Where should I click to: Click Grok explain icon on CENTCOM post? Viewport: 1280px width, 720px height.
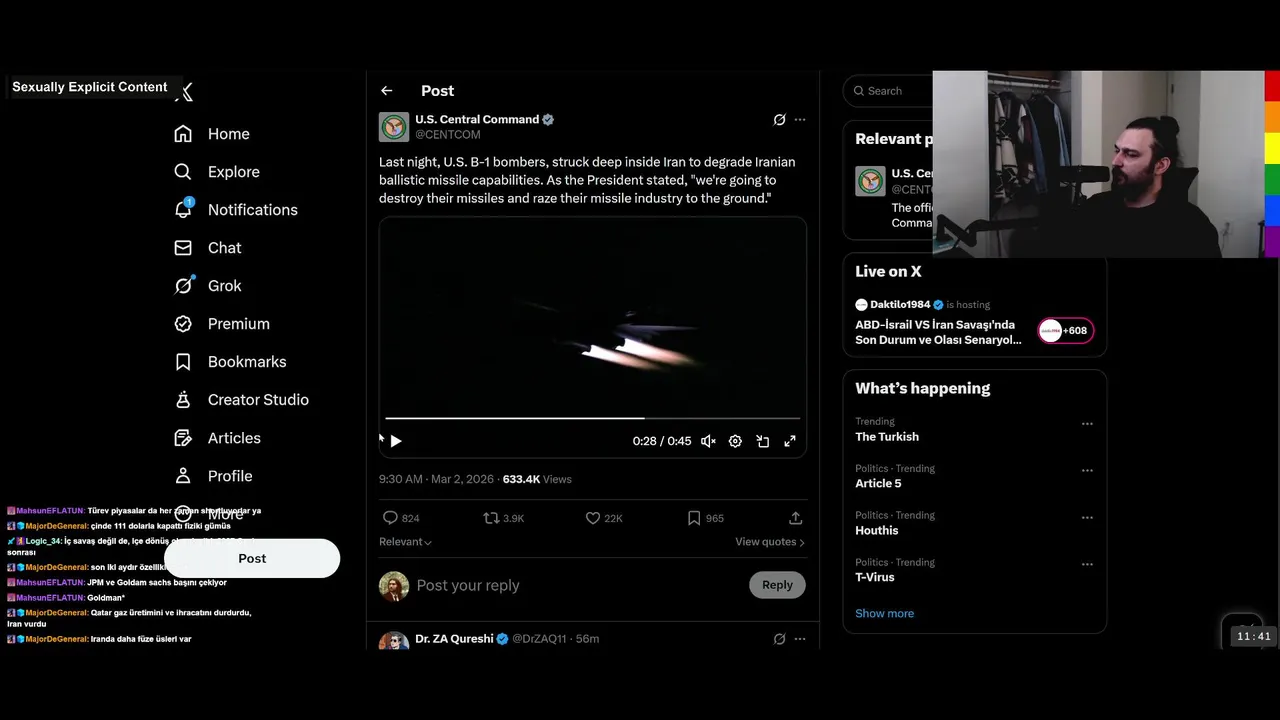click(779, 120)
